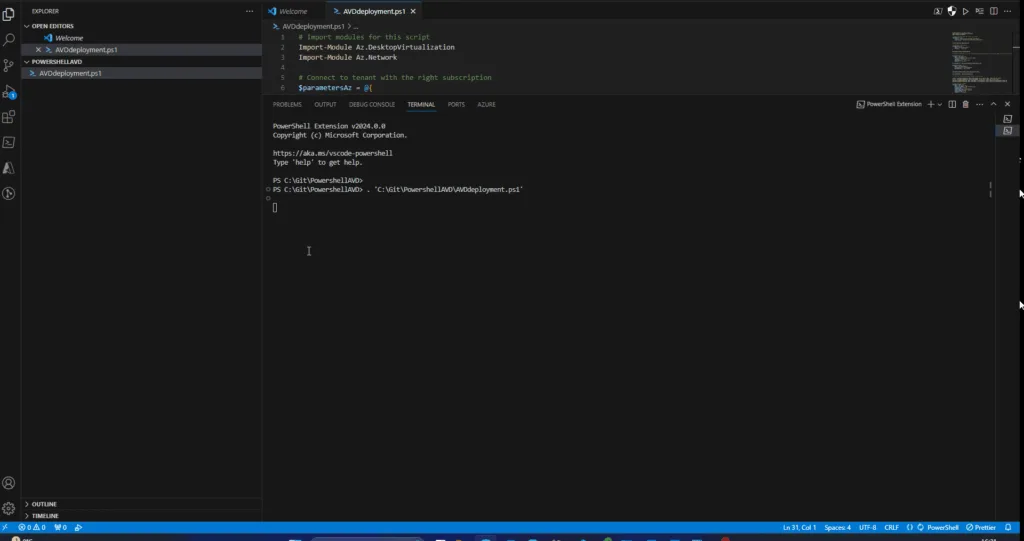Expand the Timeline section
Image resolution: width=1024 pixels, height=541 pixels.
[x=45, y=515]
